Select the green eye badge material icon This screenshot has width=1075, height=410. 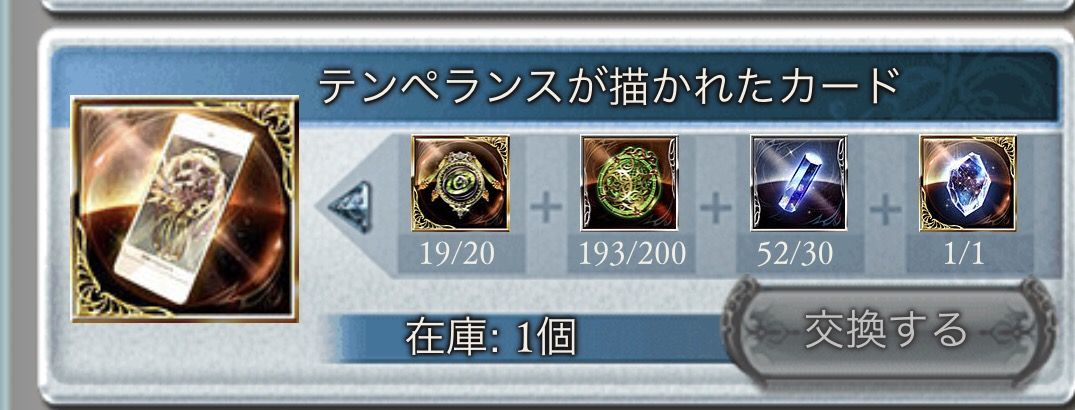pos(460,183)
